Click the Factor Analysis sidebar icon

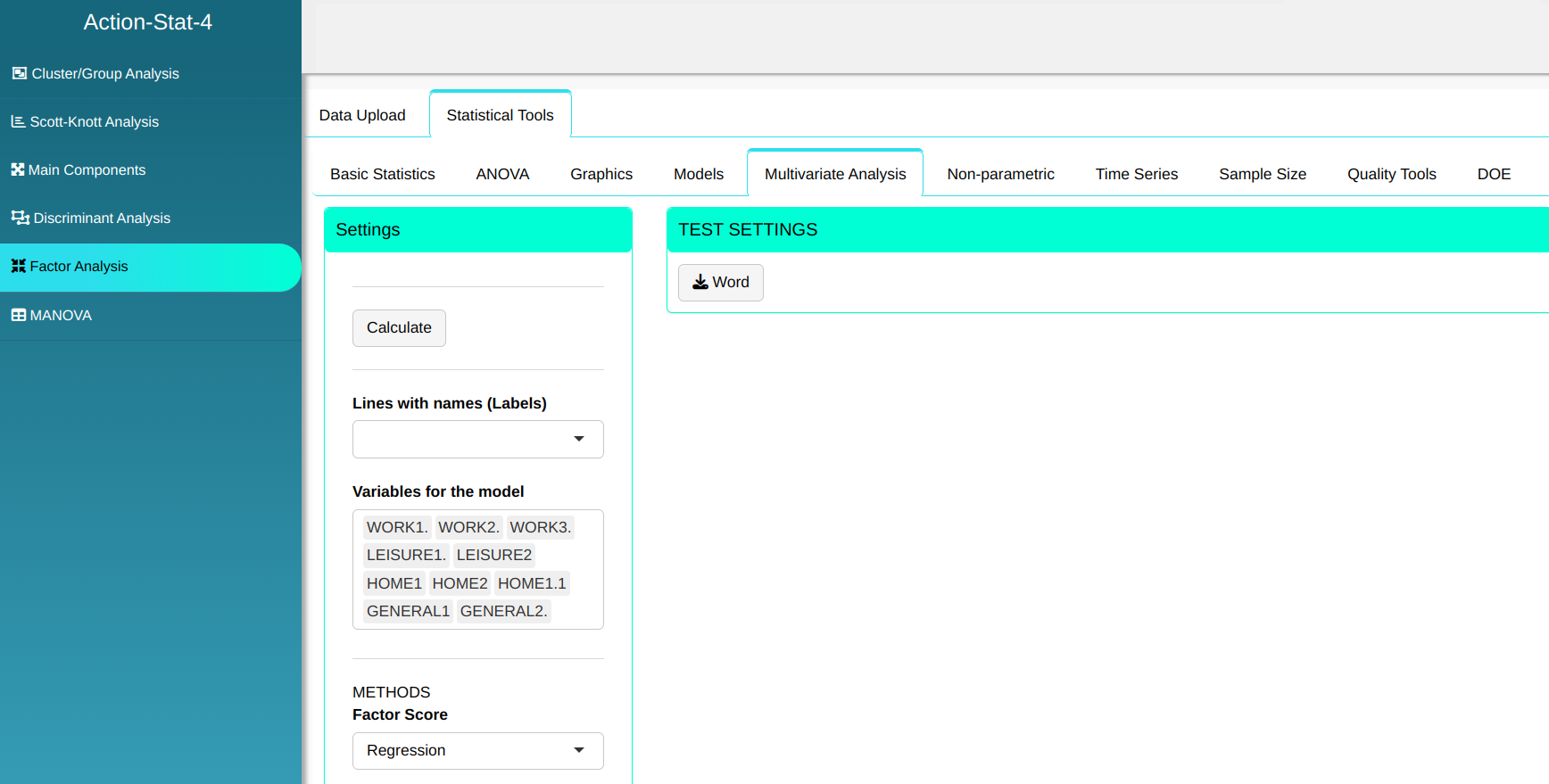tap(18, 266)
